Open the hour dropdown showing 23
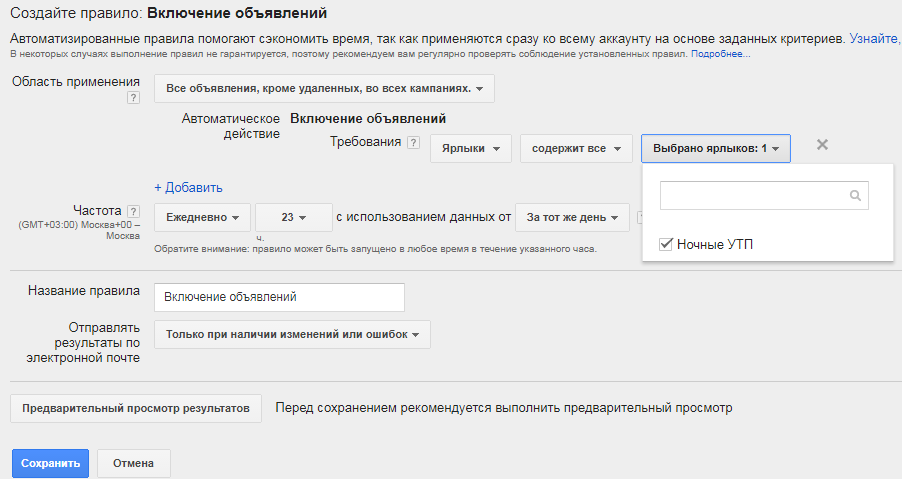 click(x=293, y=217)
